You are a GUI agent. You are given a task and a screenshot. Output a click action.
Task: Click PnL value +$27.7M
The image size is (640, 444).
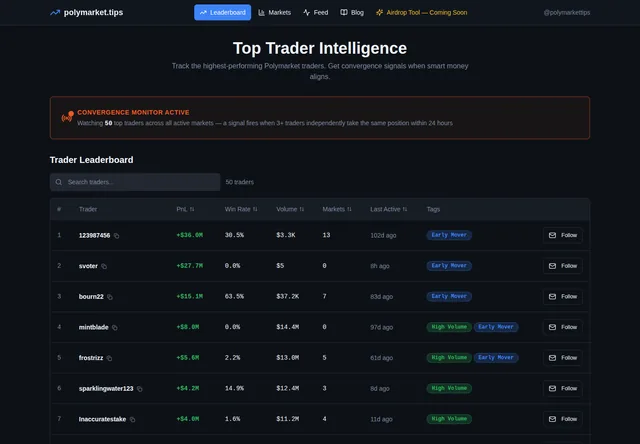pos(190,266)
